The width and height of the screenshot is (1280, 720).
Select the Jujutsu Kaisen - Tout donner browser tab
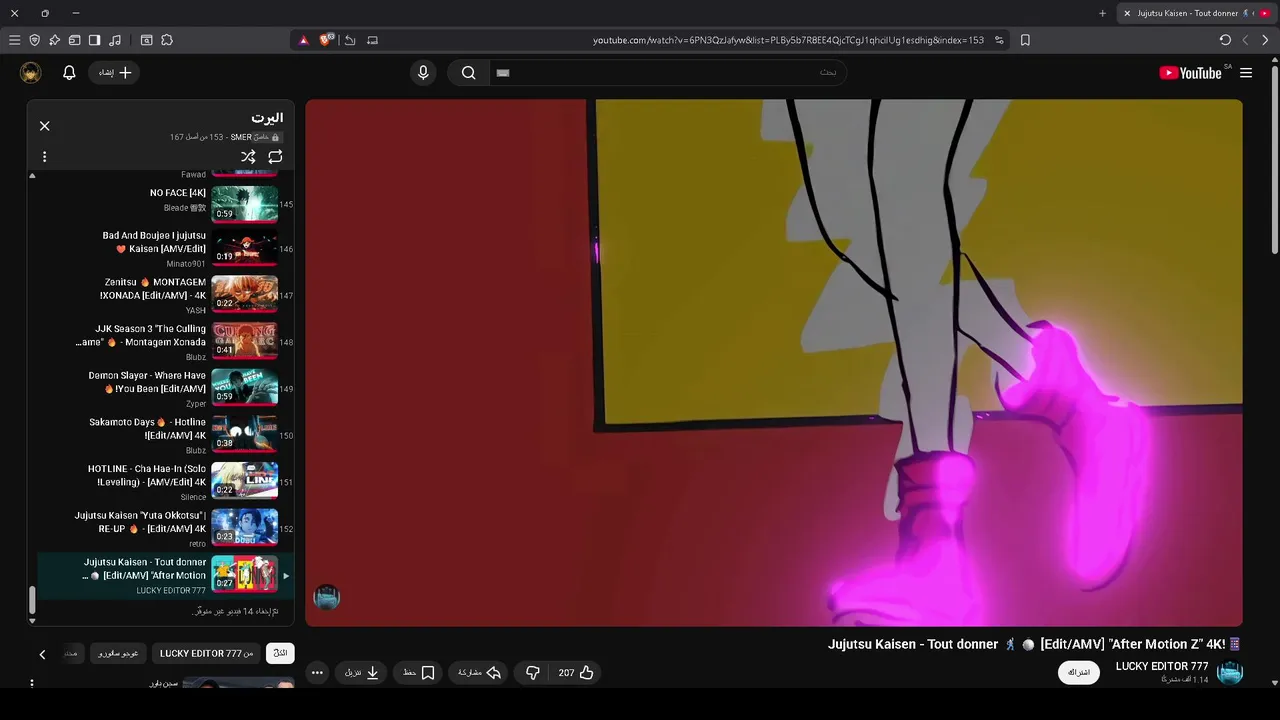tap(1196, 13)
